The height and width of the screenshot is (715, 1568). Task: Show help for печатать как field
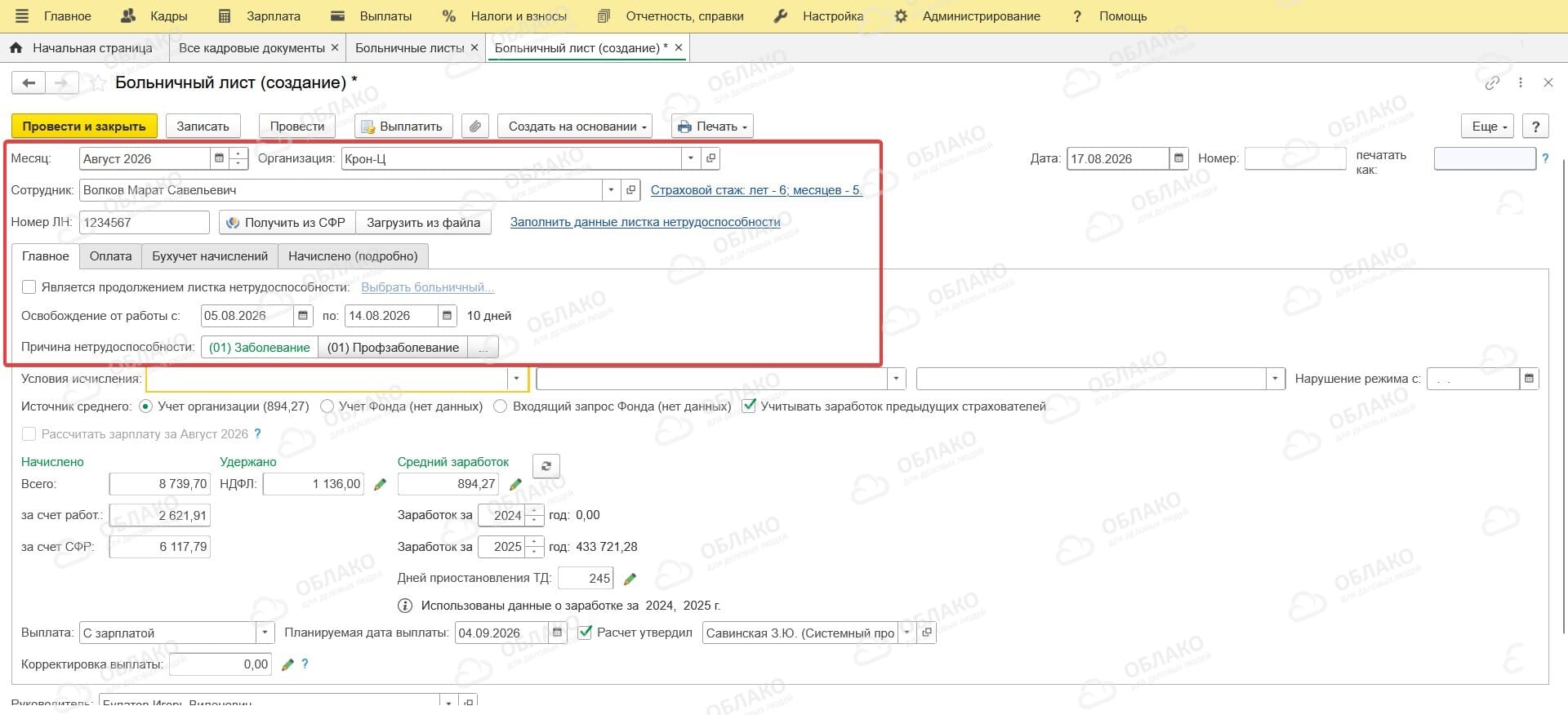point(1545,158)
